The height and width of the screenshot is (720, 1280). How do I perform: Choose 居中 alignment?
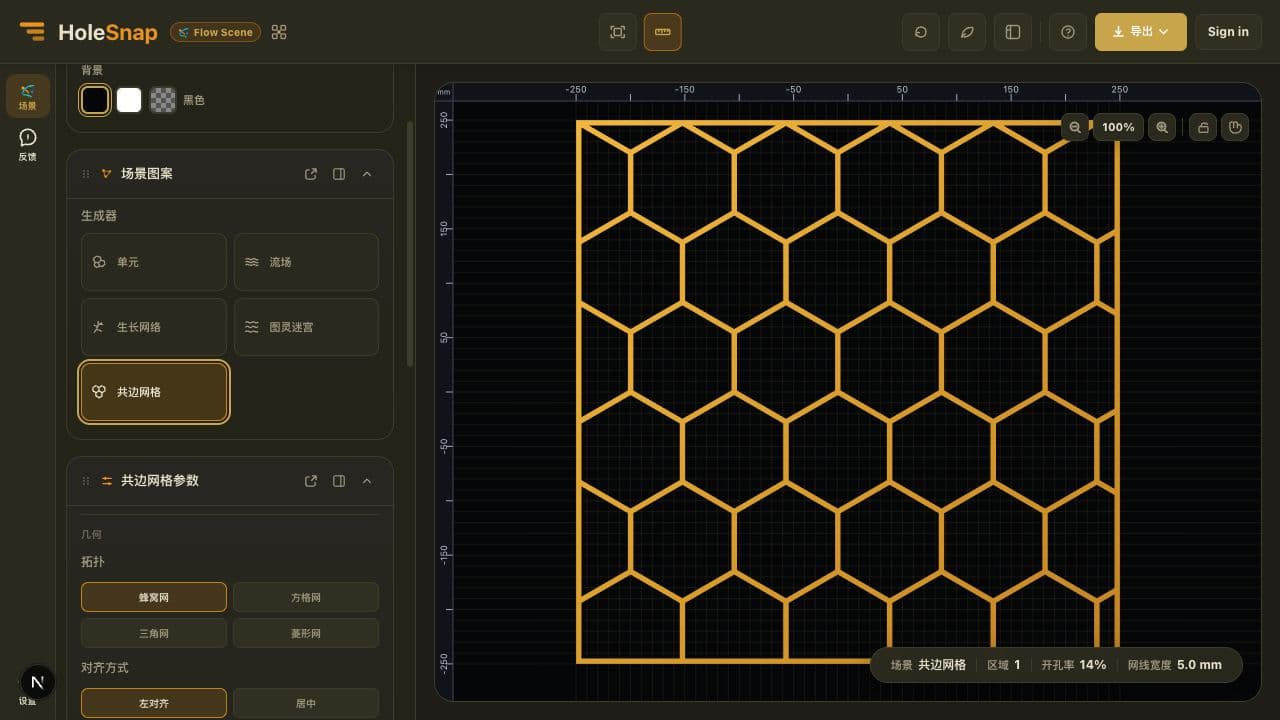coord(306,703)
